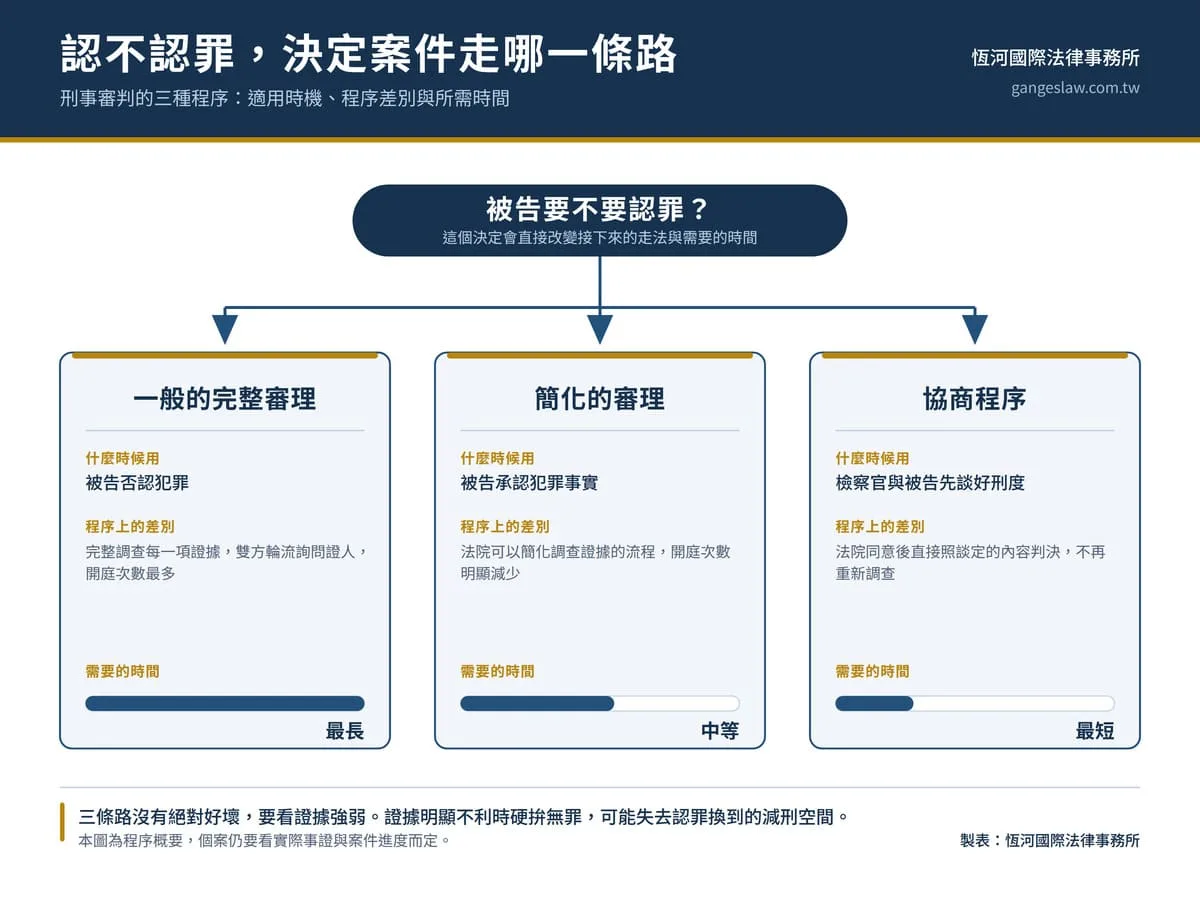The width and height of the screenshot is (1200, 900).
Task: Click 什麼時候用 label in 協商程序 card
Action: click(872, 458)
